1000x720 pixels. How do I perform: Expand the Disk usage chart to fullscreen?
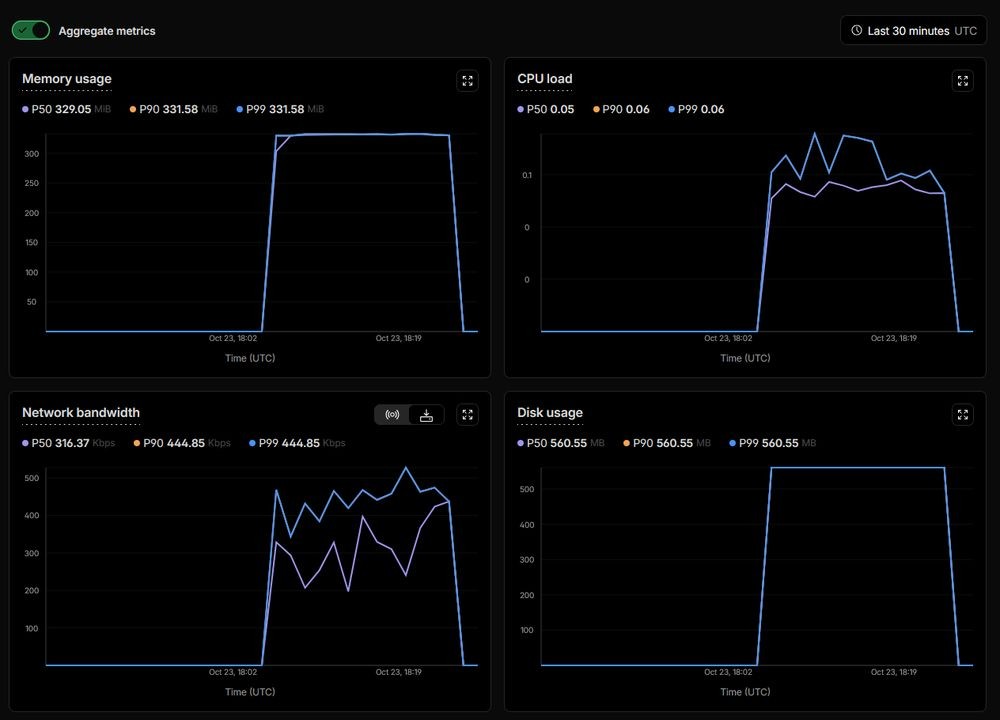pos(962,415)
